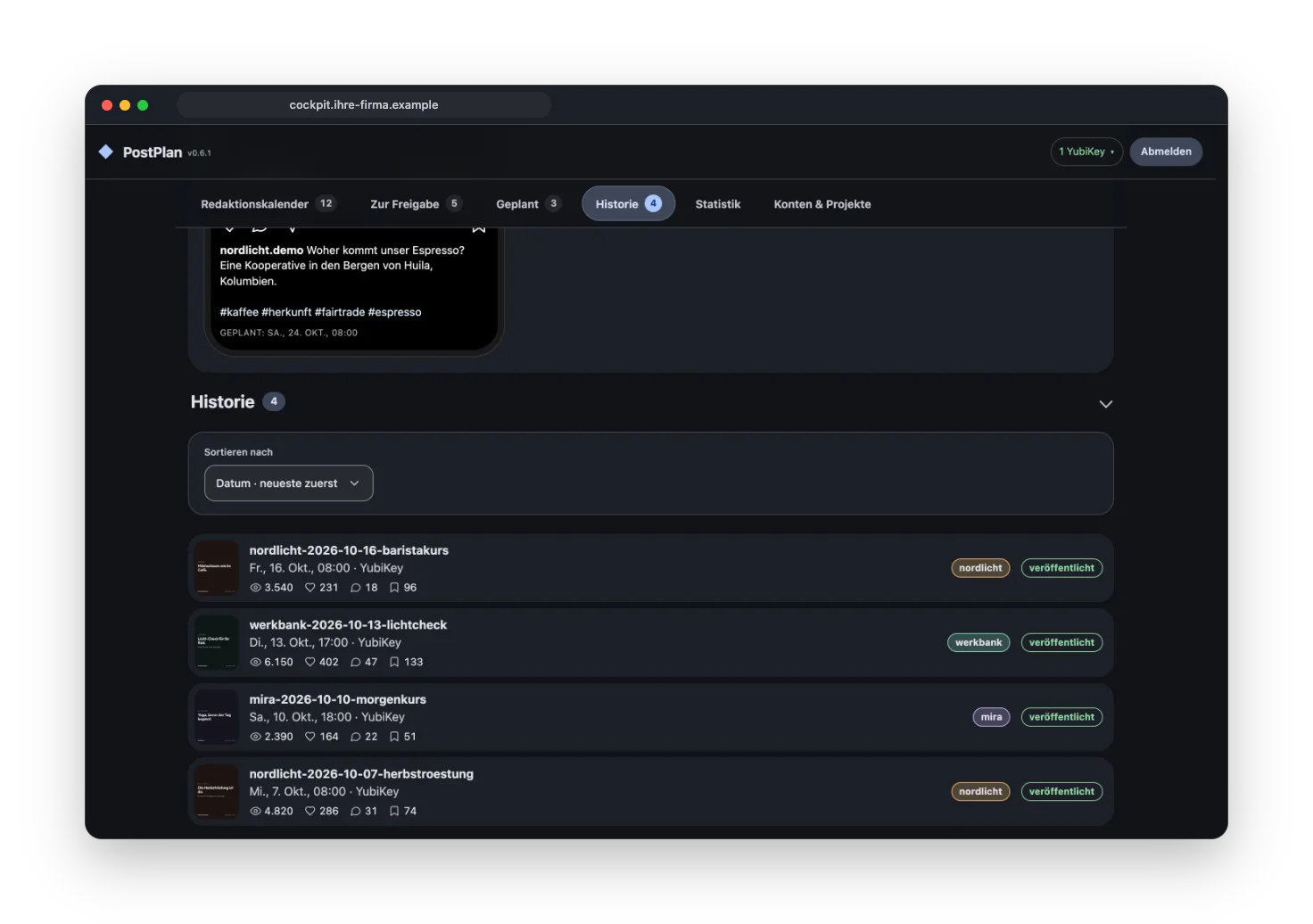Select the Historie tab
The height and width of the screenshot is (924, 1313).
click(628, 204)
